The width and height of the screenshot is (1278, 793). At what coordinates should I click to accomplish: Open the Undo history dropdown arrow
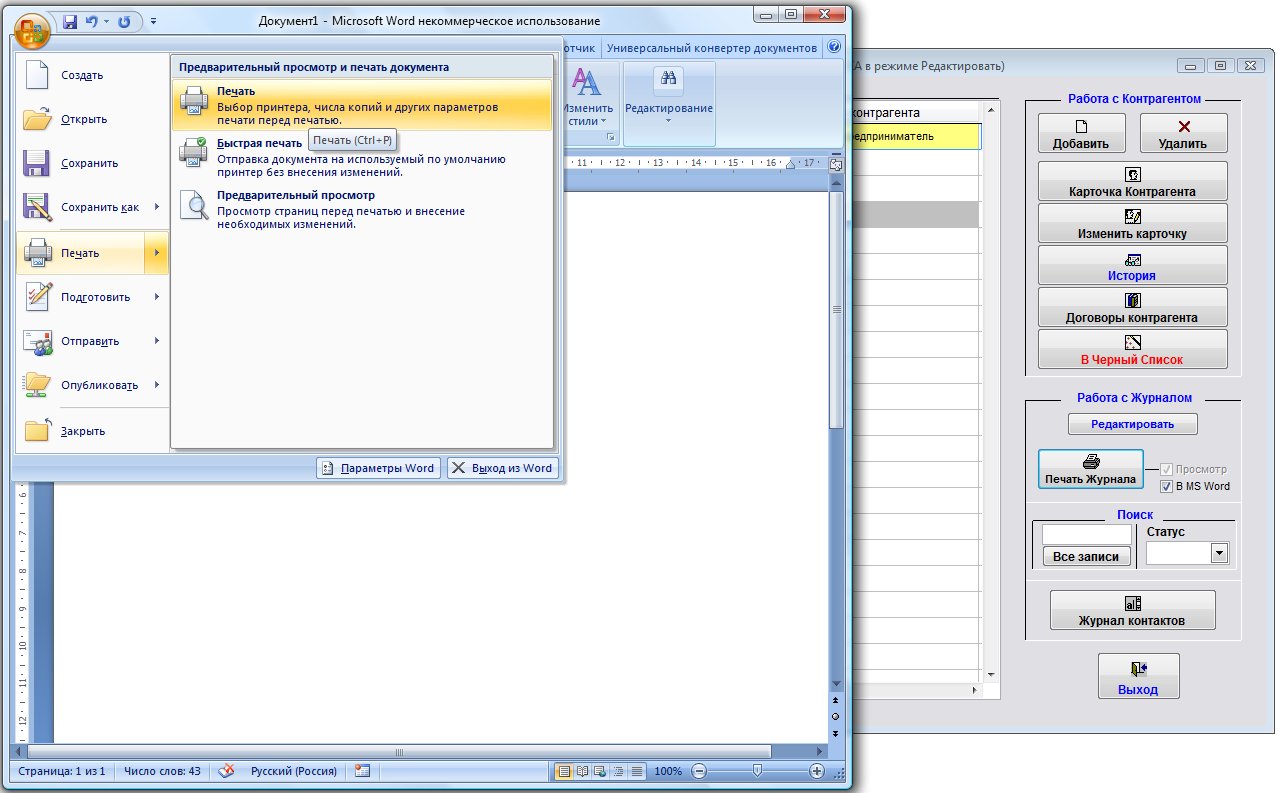105,21
